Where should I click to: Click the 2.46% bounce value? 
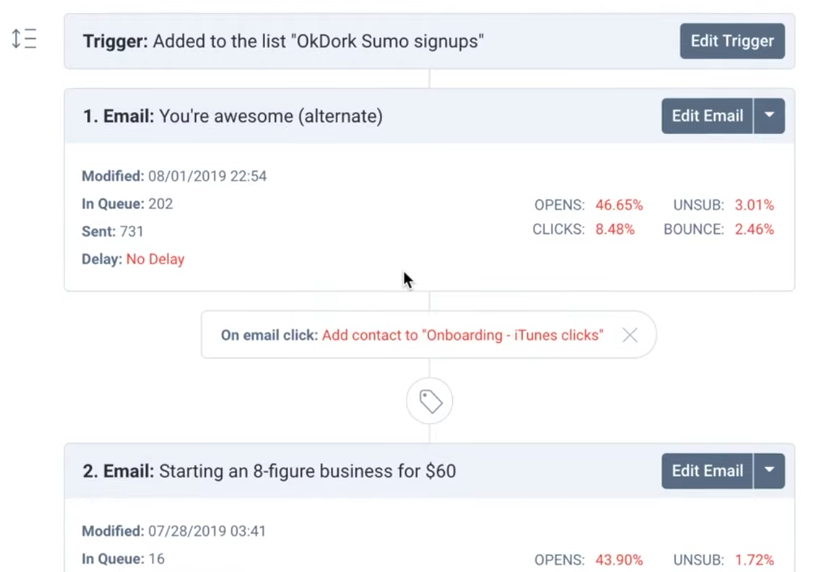754,229
